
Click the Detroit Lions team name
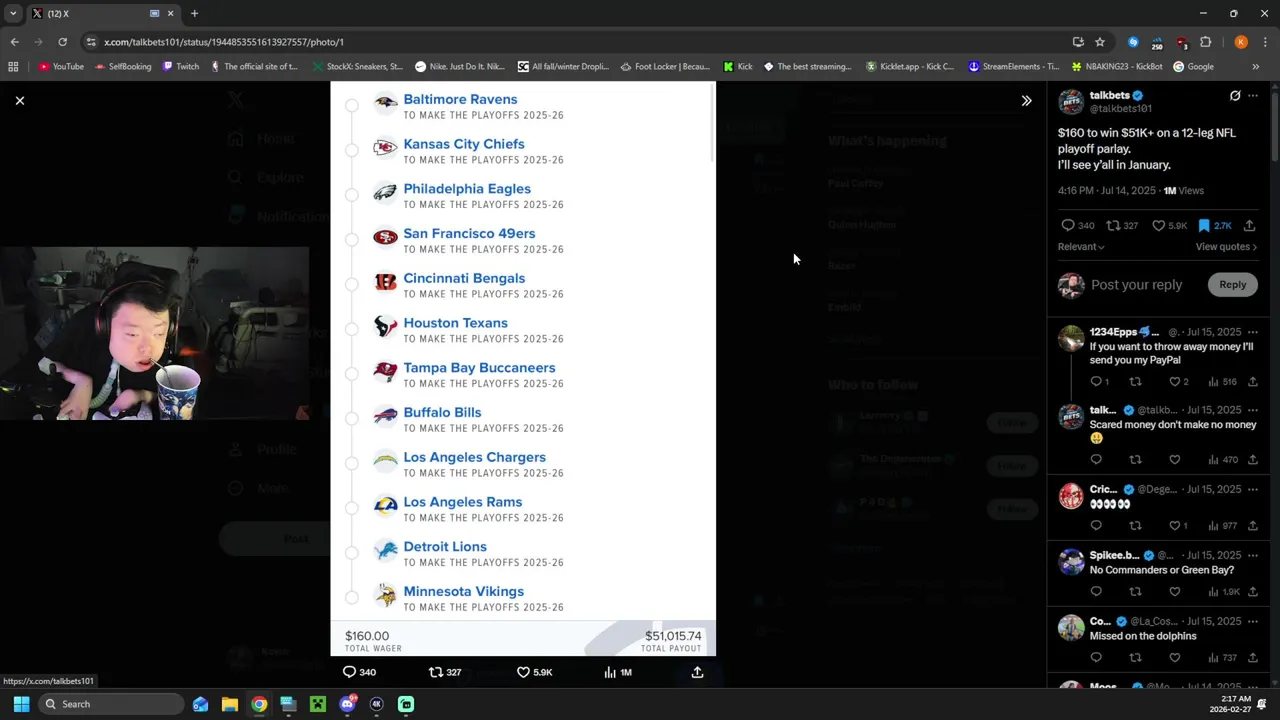click(445, 547)
